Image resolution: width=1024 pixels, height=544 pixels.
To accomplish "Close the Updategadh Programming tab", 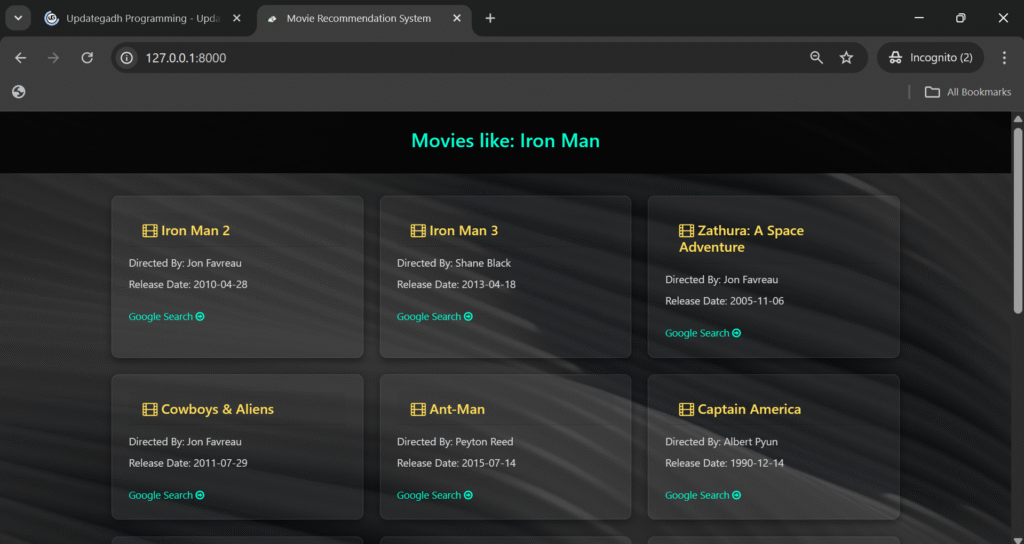I will click(x=236, y=18).
